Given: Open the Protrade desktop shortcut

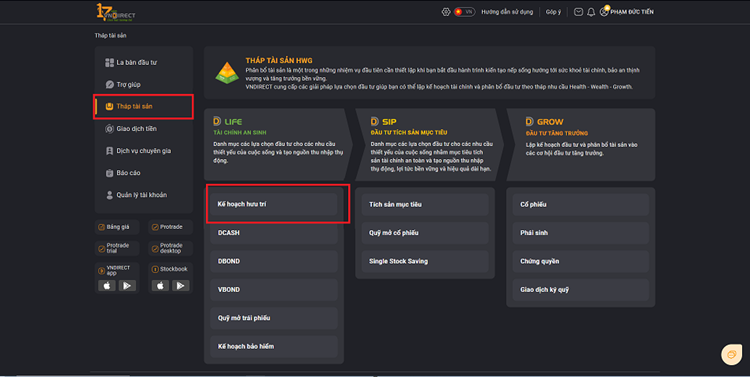Looking at the screenshot, I should [x=170, y=248].
